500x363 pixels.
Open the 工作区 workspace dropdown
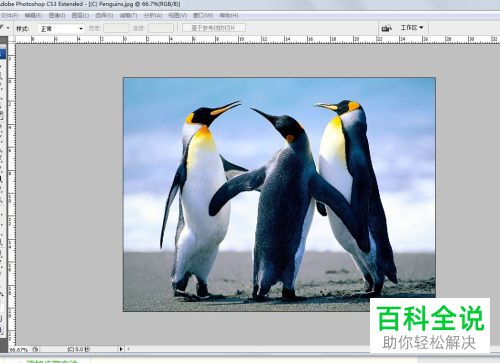click(412, 28)
